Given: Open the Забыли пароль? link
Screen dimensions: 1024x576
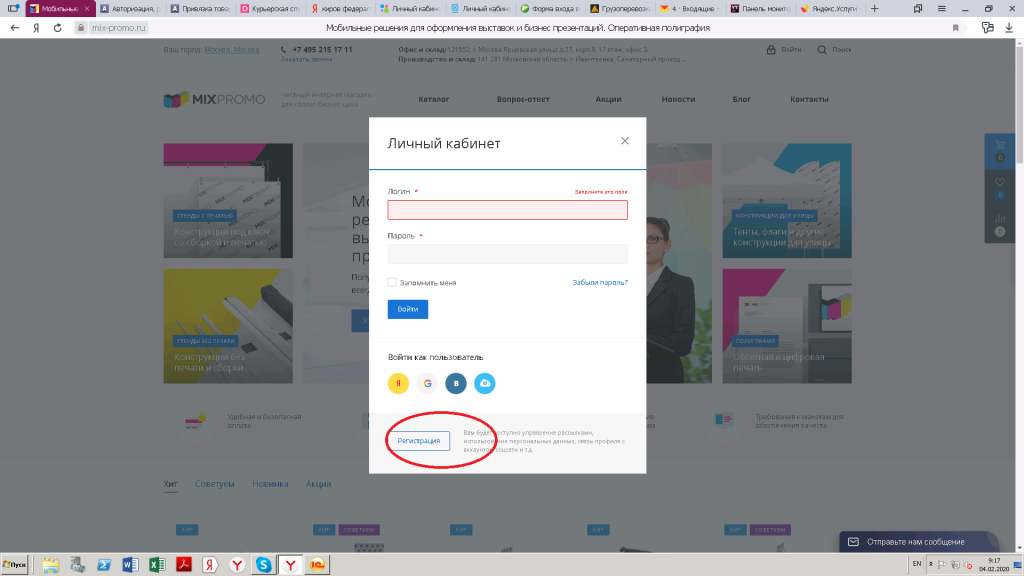Looking at the screenshot, I should pyautogui.click(x=600, y=283).
